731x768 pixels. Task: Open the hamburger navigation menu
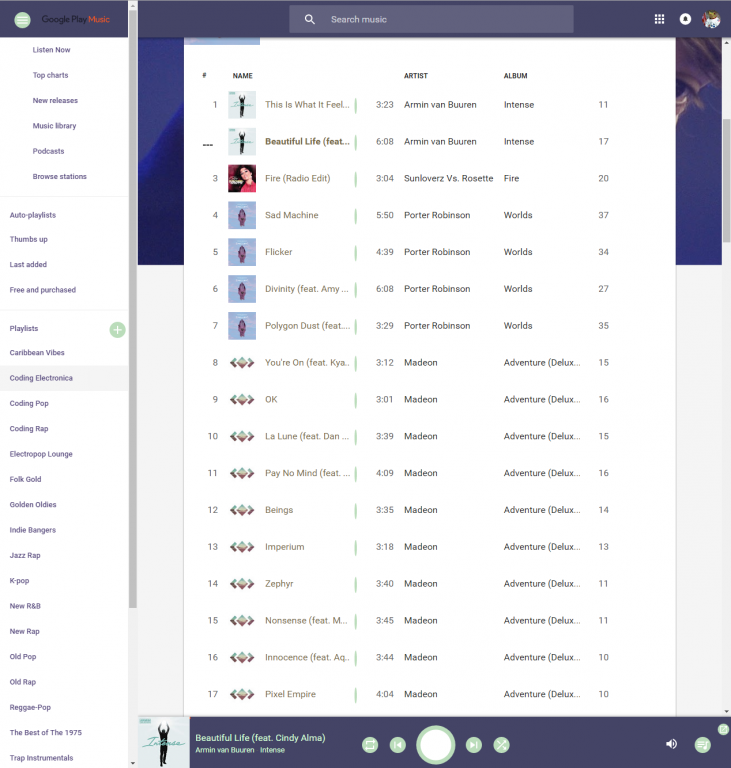(x=22, y=20)
